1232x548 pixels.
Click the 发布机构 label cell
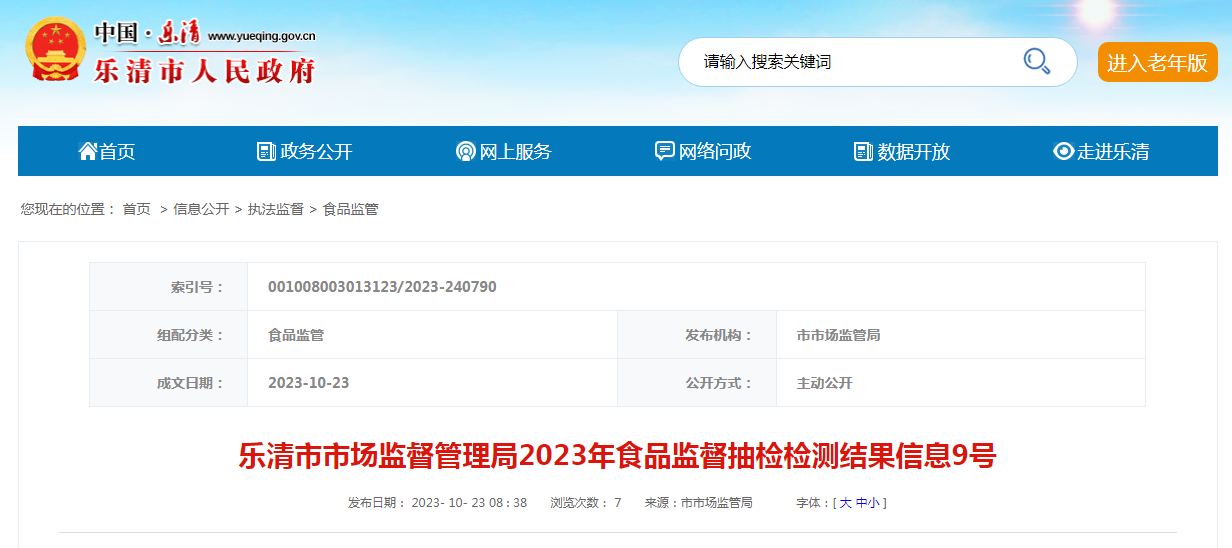(697, 335)
